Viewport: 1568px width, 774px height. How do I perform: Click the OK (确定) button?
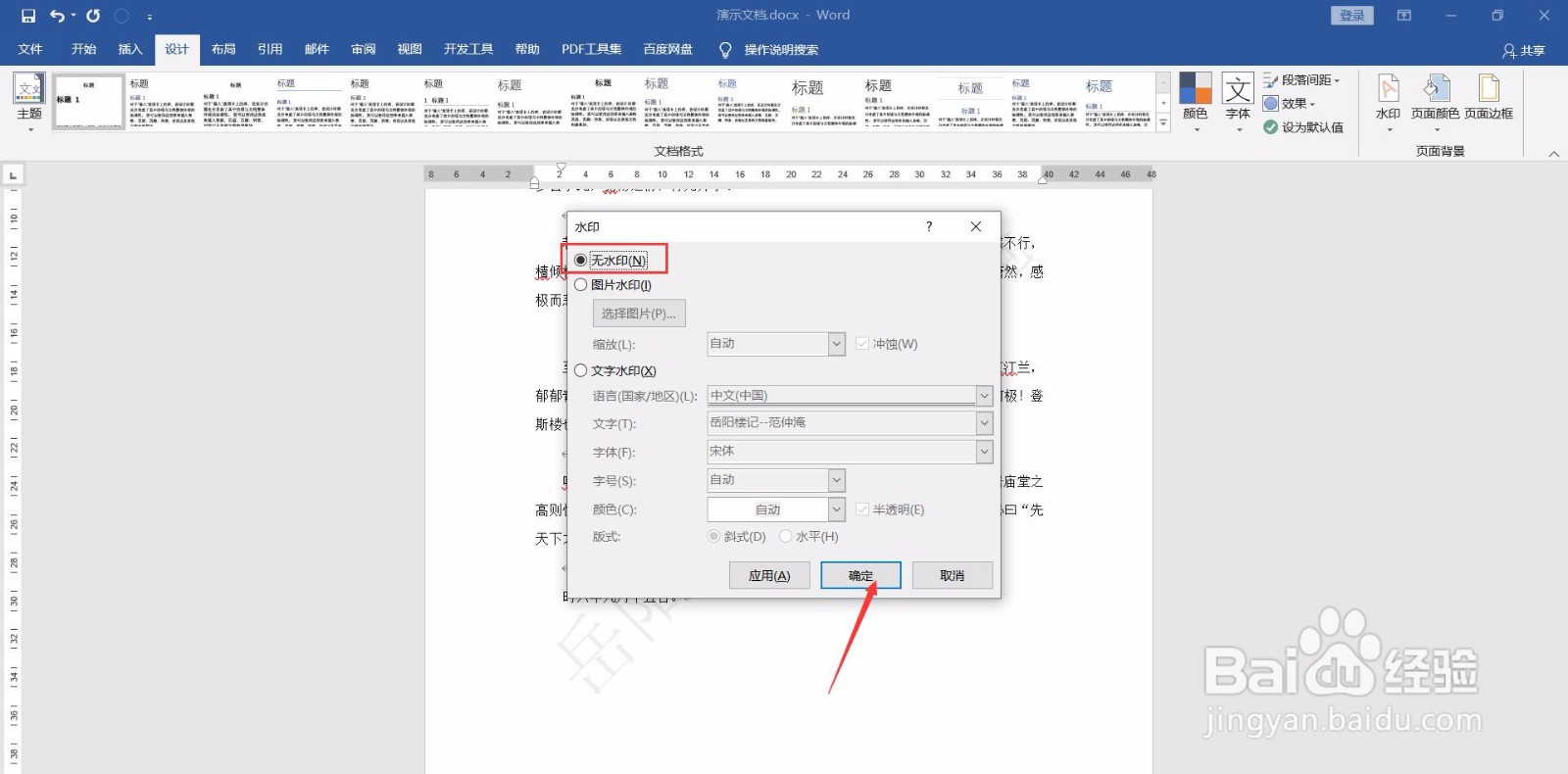(860, 575)
